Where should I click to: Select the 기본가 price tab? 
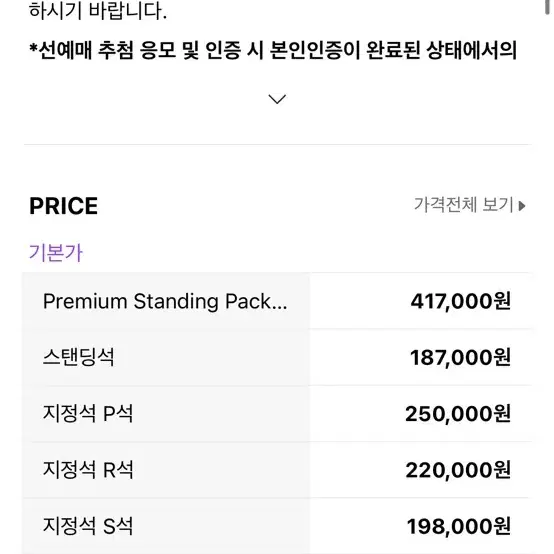tap(56, 253)
